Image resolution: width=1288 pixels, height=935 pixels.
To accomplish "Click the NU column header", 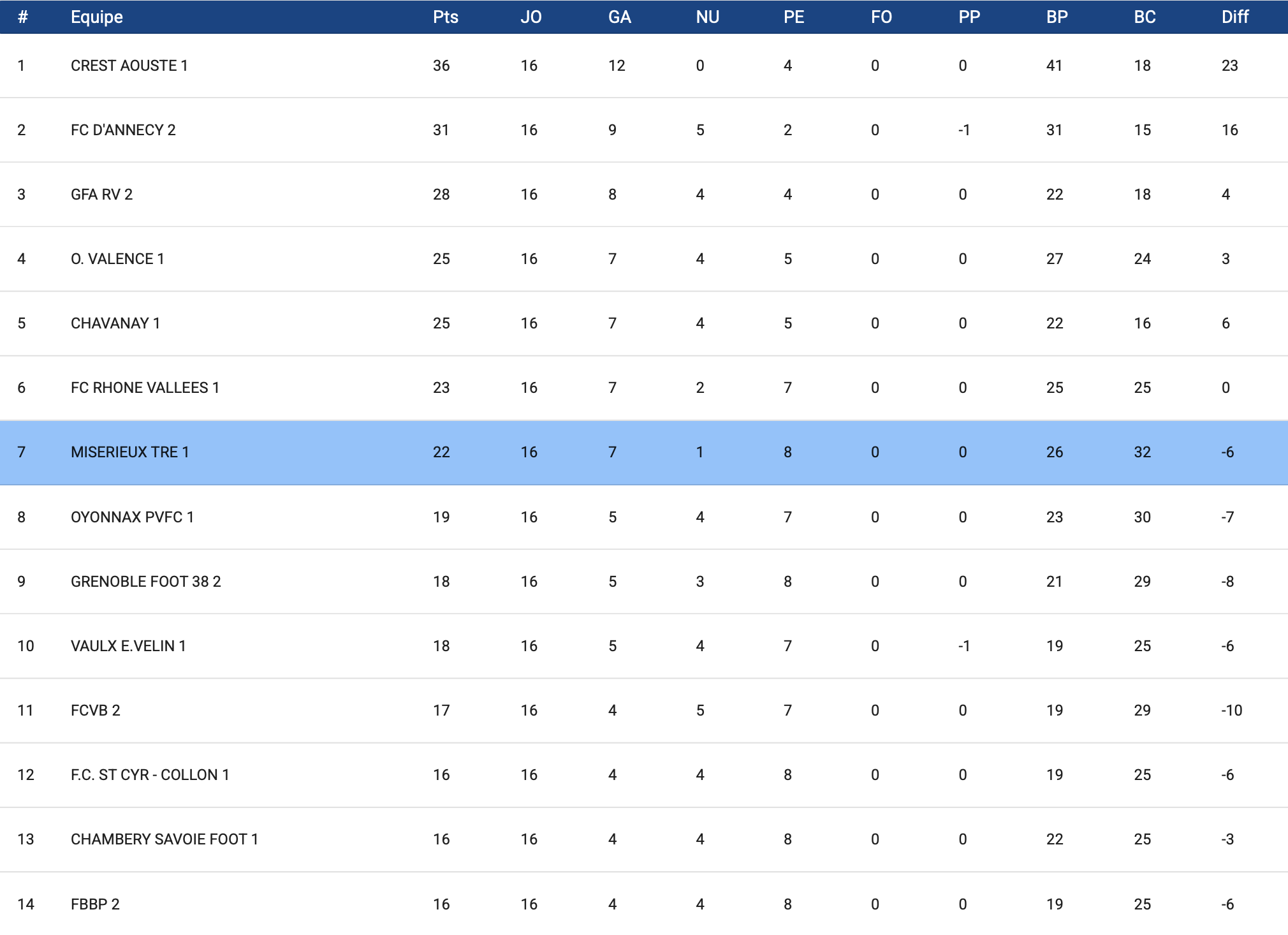I will tap(707, 17).
